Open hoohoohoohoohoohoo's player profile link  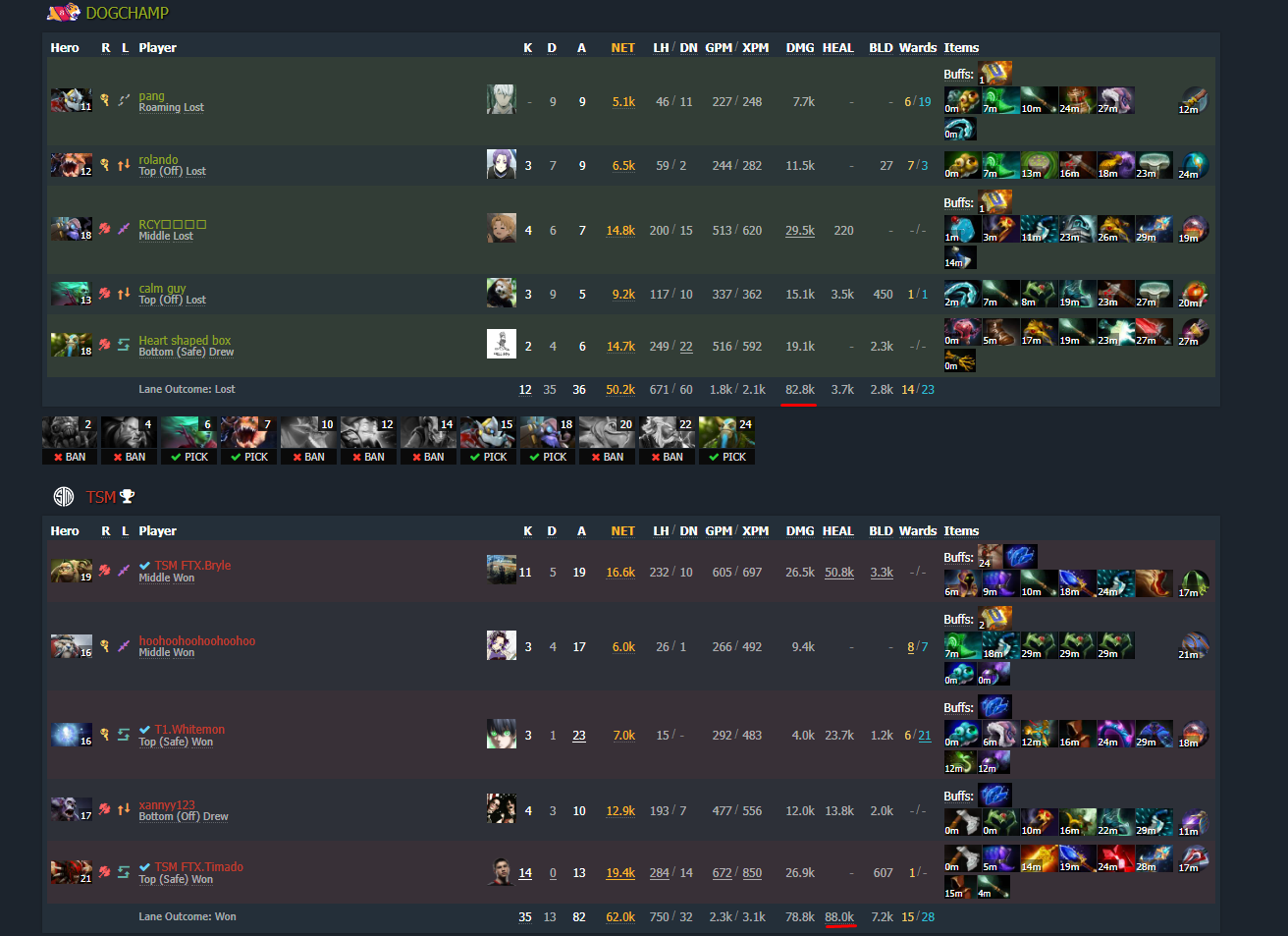click(197, 640)
